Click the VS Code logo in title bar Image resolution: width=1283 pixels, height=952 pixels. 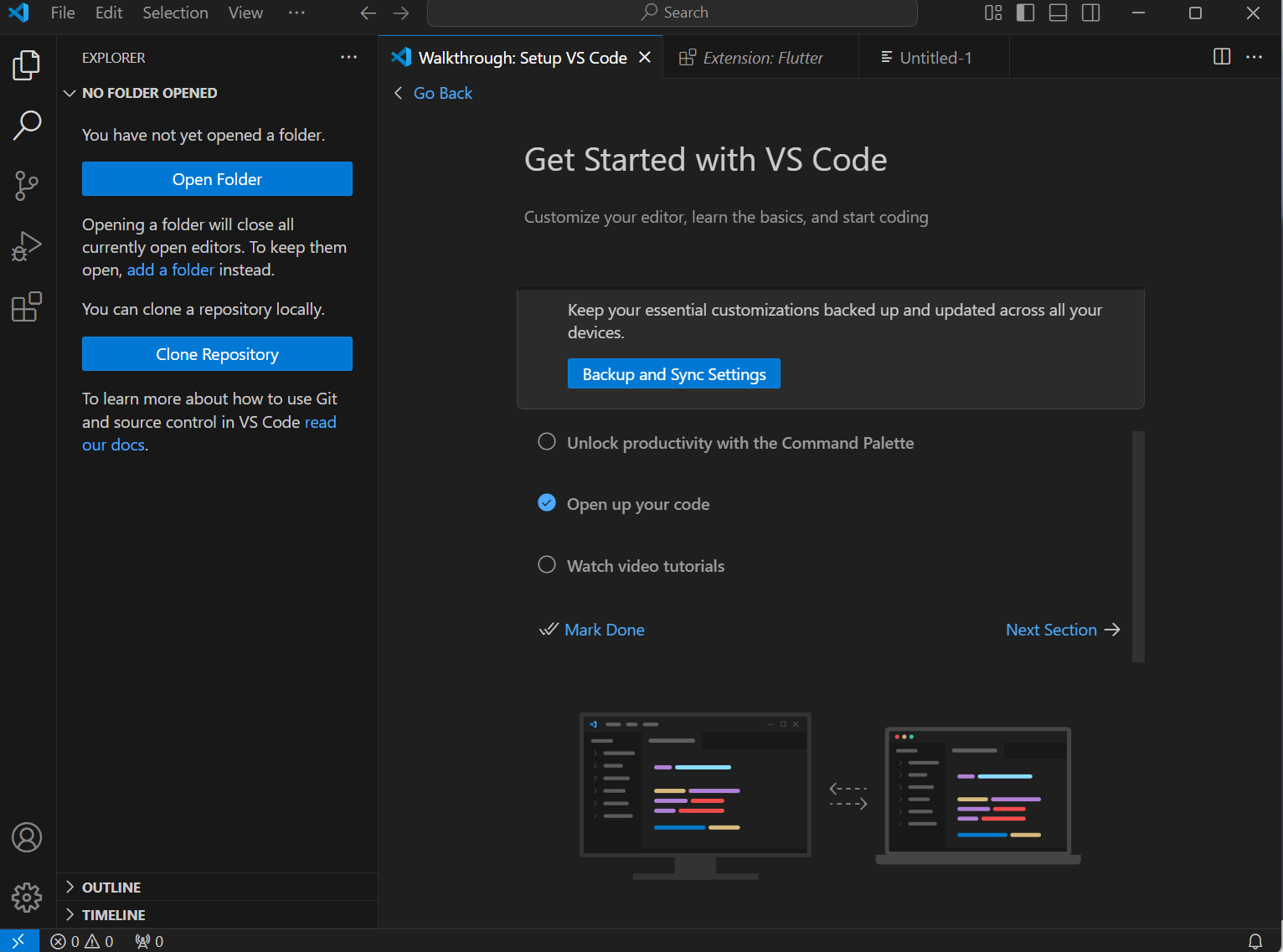click(18, 13)
